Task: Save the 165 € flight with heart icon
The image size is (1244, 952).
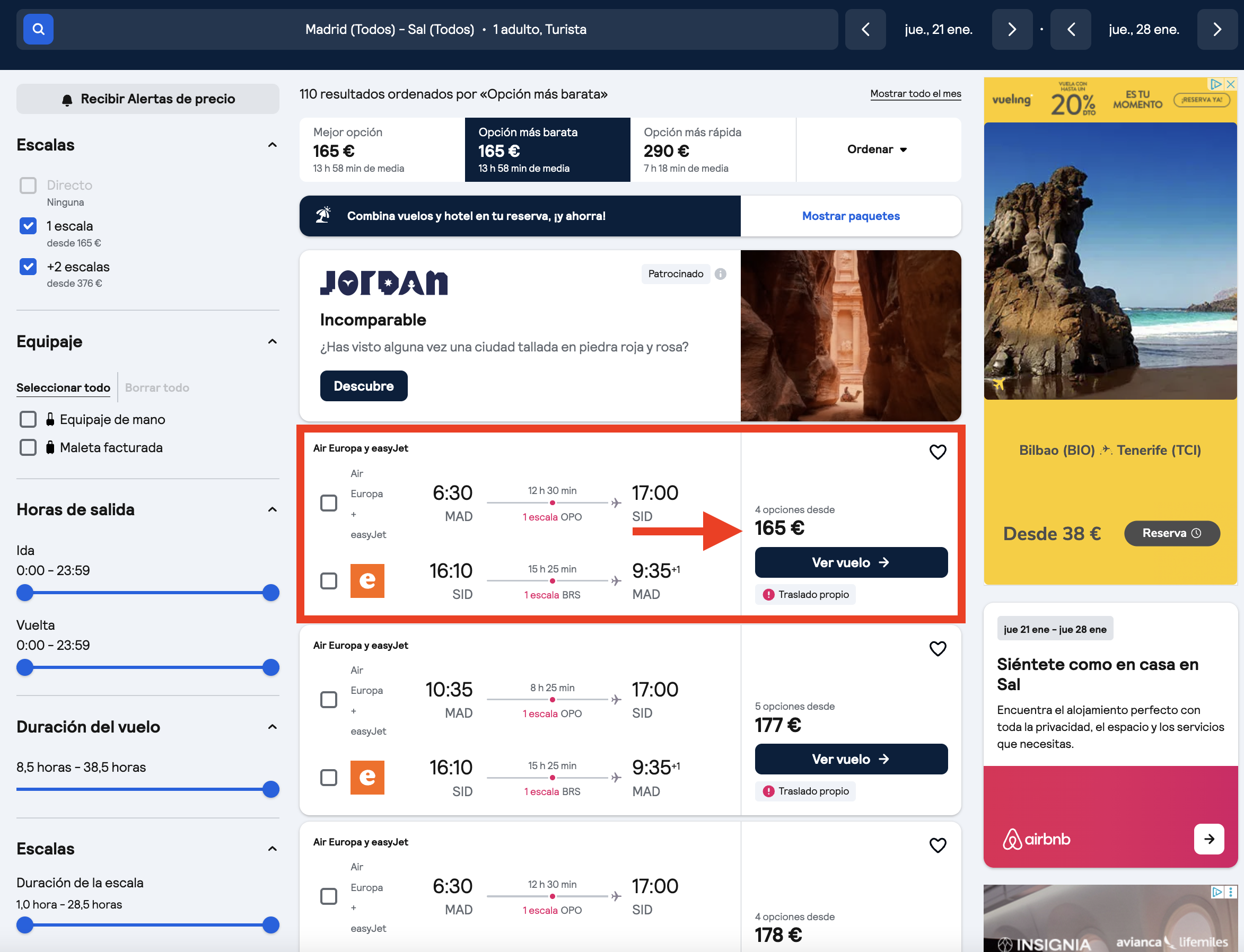Action: 938,452
